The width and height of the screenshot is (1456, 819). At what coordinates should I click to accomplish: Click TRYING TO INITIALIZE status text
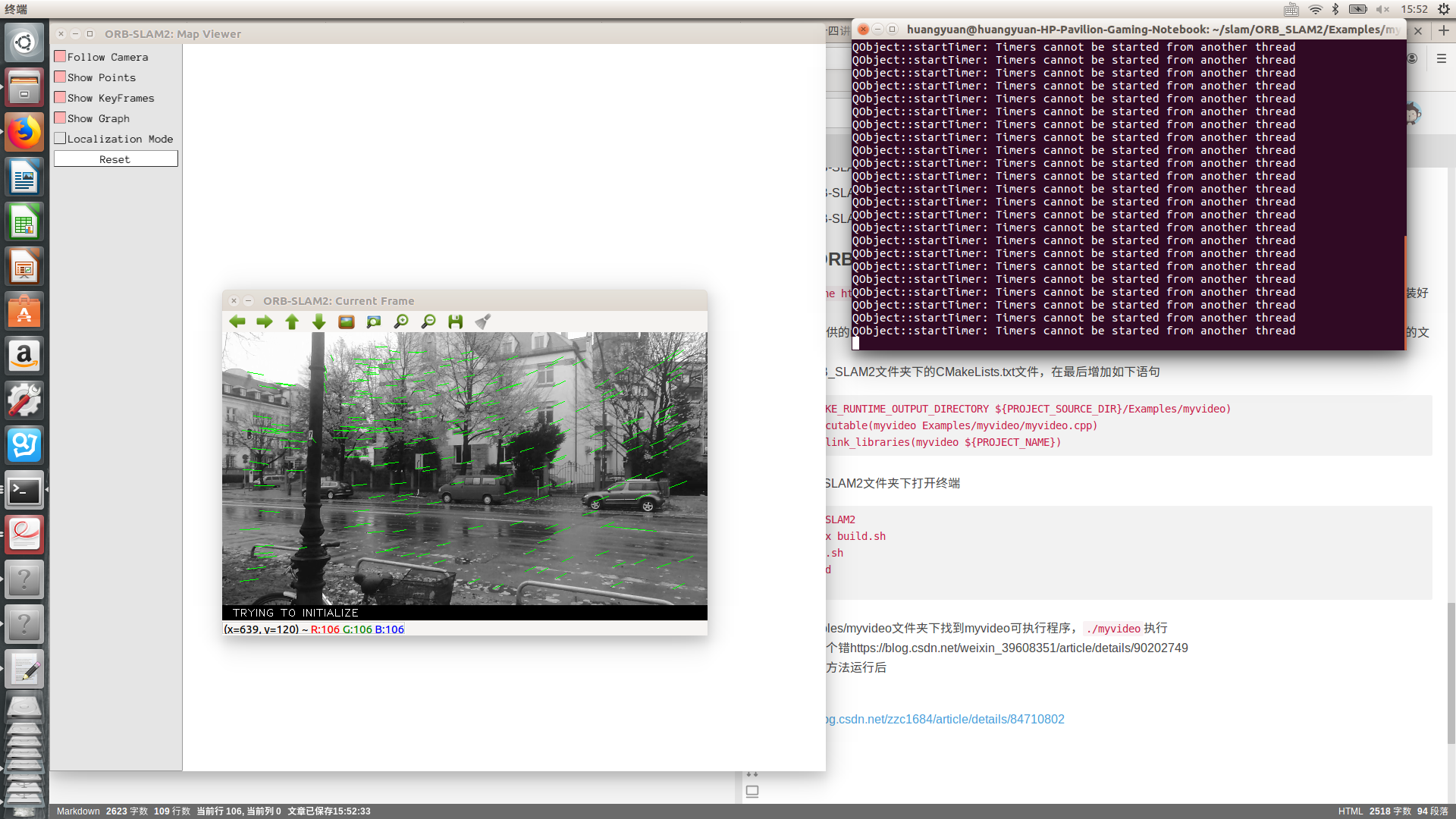tap(296, 613)
